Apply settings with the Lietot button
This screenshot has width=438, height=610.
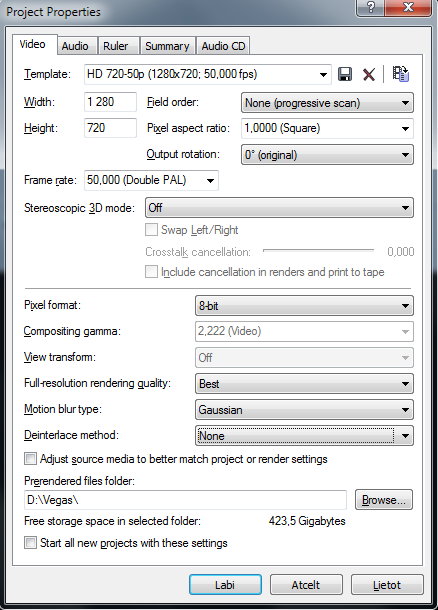[x=387, y=585]
